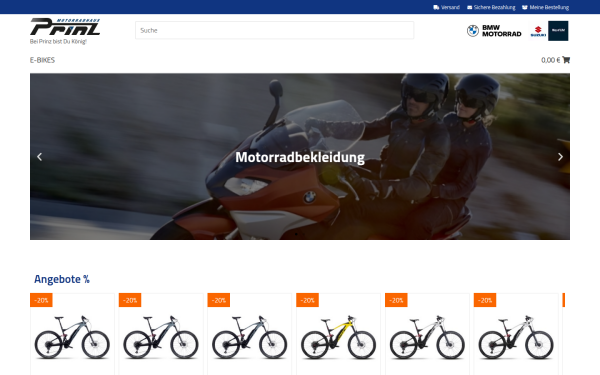This screenshot has height=375, width=600.
Task: Show previous carousel slide arrow
Action: coord(39,157)
